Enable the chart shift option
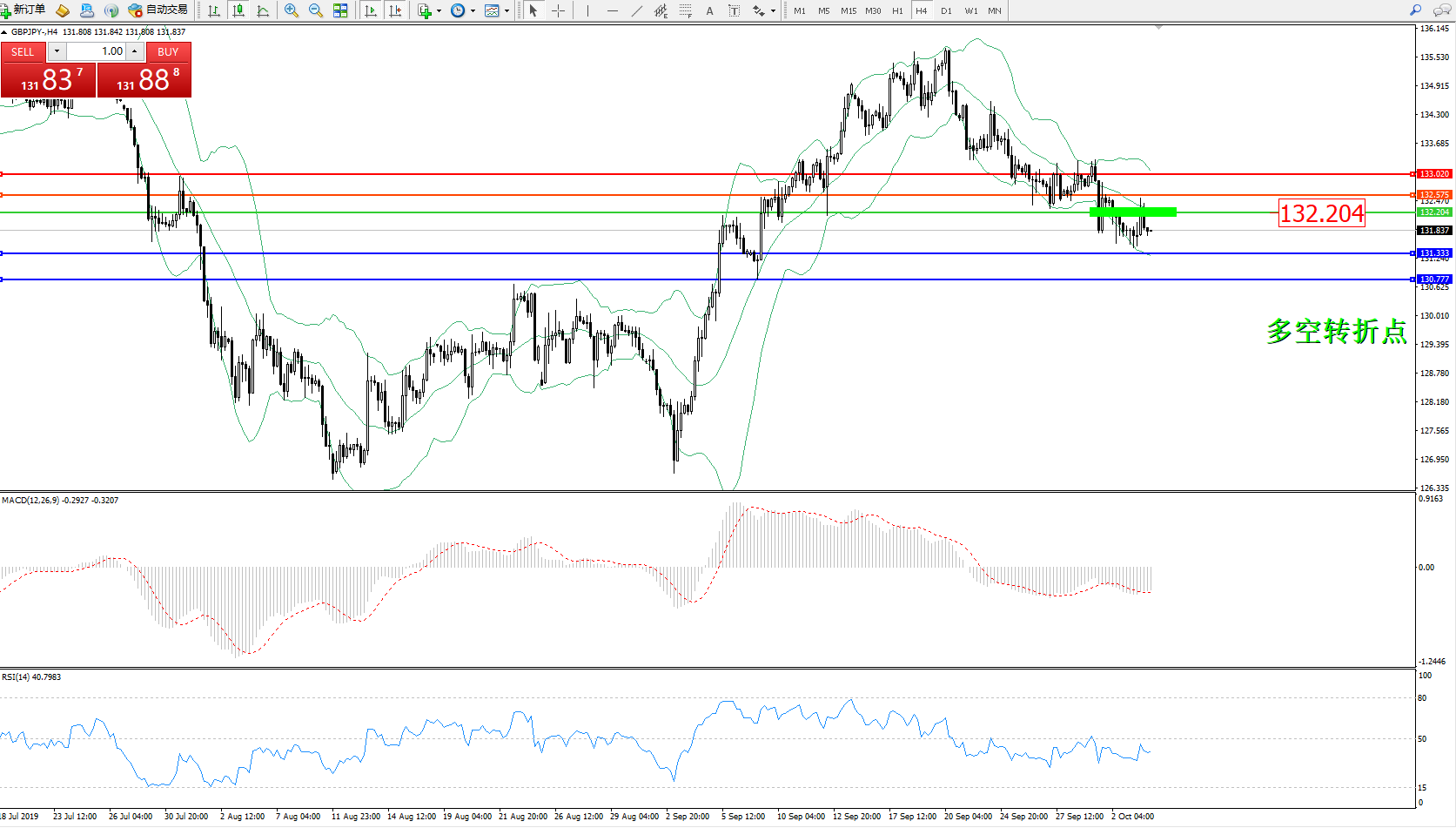 click(395, 10)
